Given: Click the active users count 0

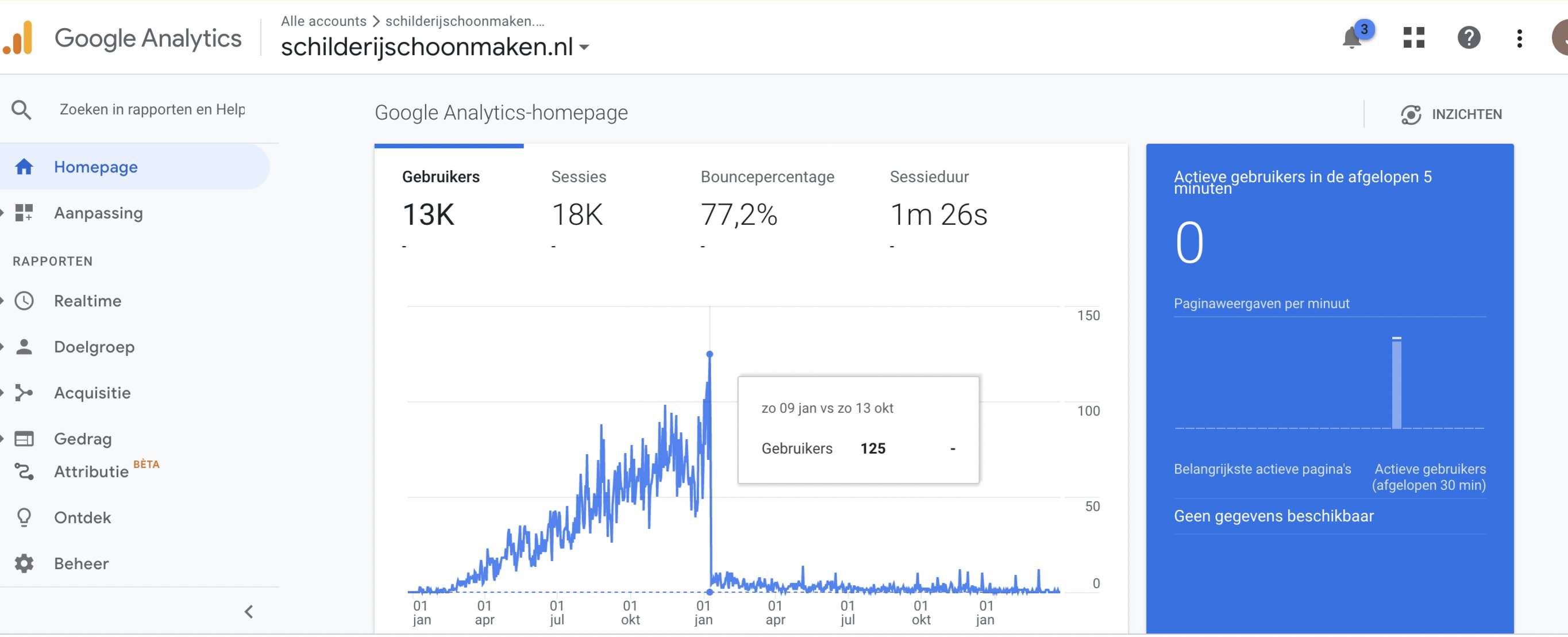Looking at the screenshot, I should (x=1189, y=243).
